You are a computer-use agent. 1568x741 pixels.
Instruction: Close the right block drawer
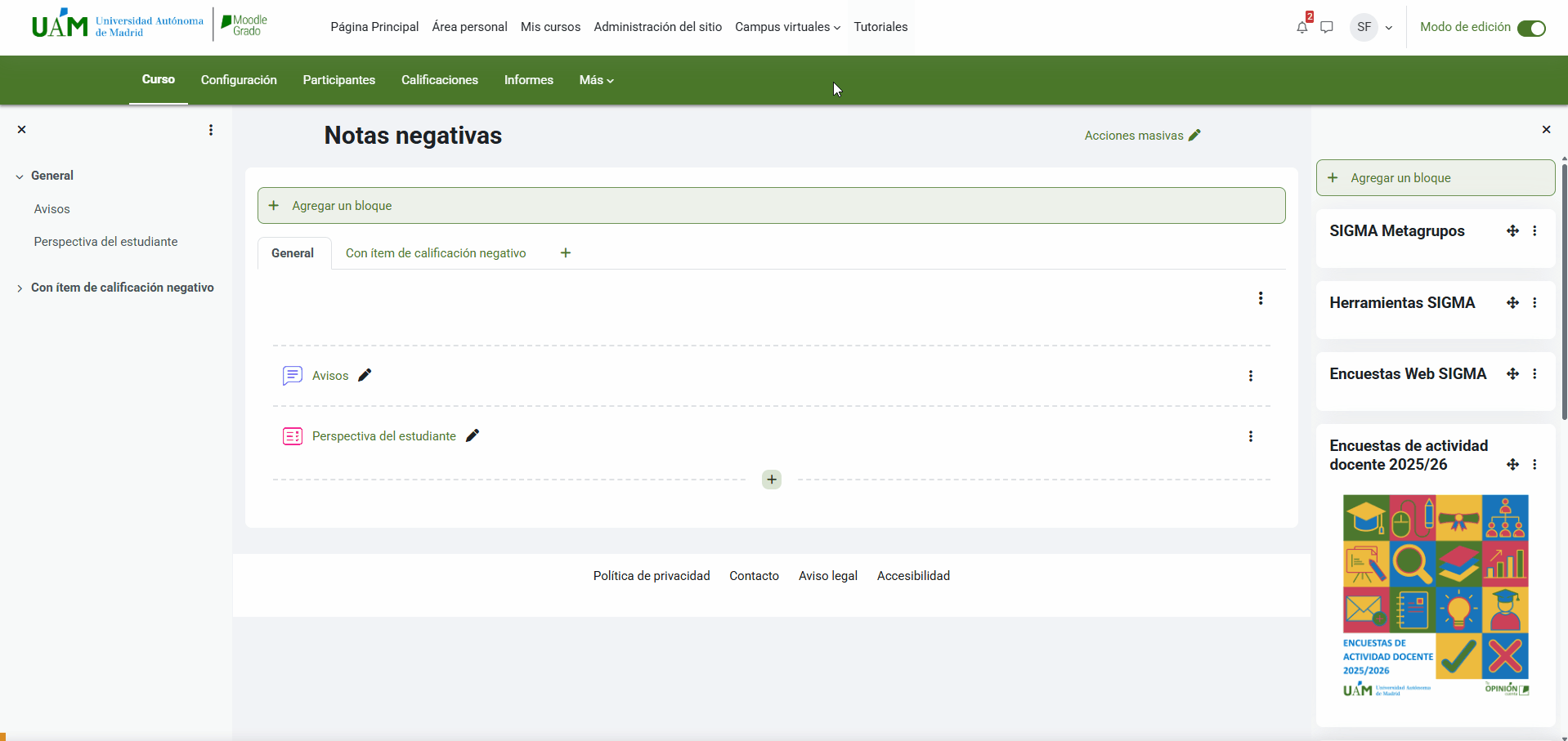click(x=1546, y=130)
